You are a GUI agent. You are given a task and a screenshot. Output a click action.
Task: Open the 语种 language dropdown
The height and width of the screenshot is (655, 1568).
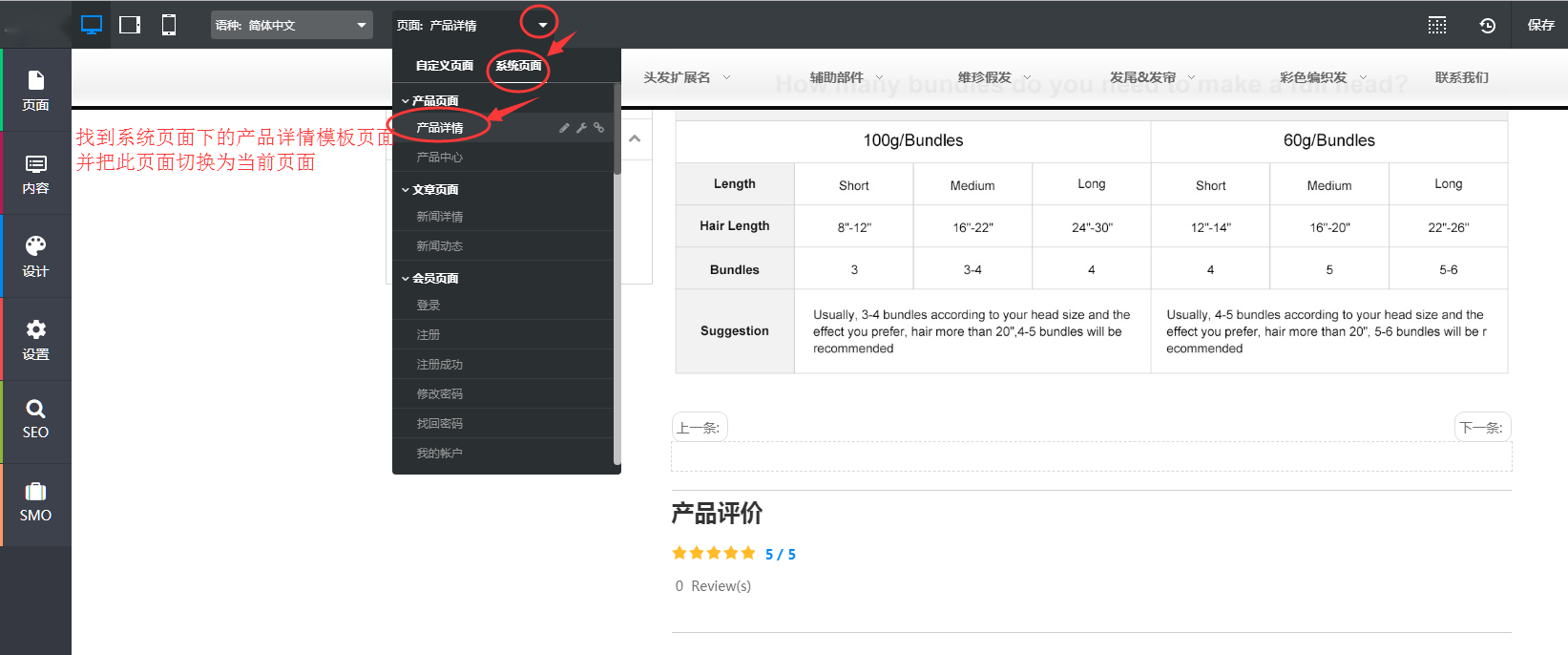[291, 25]
